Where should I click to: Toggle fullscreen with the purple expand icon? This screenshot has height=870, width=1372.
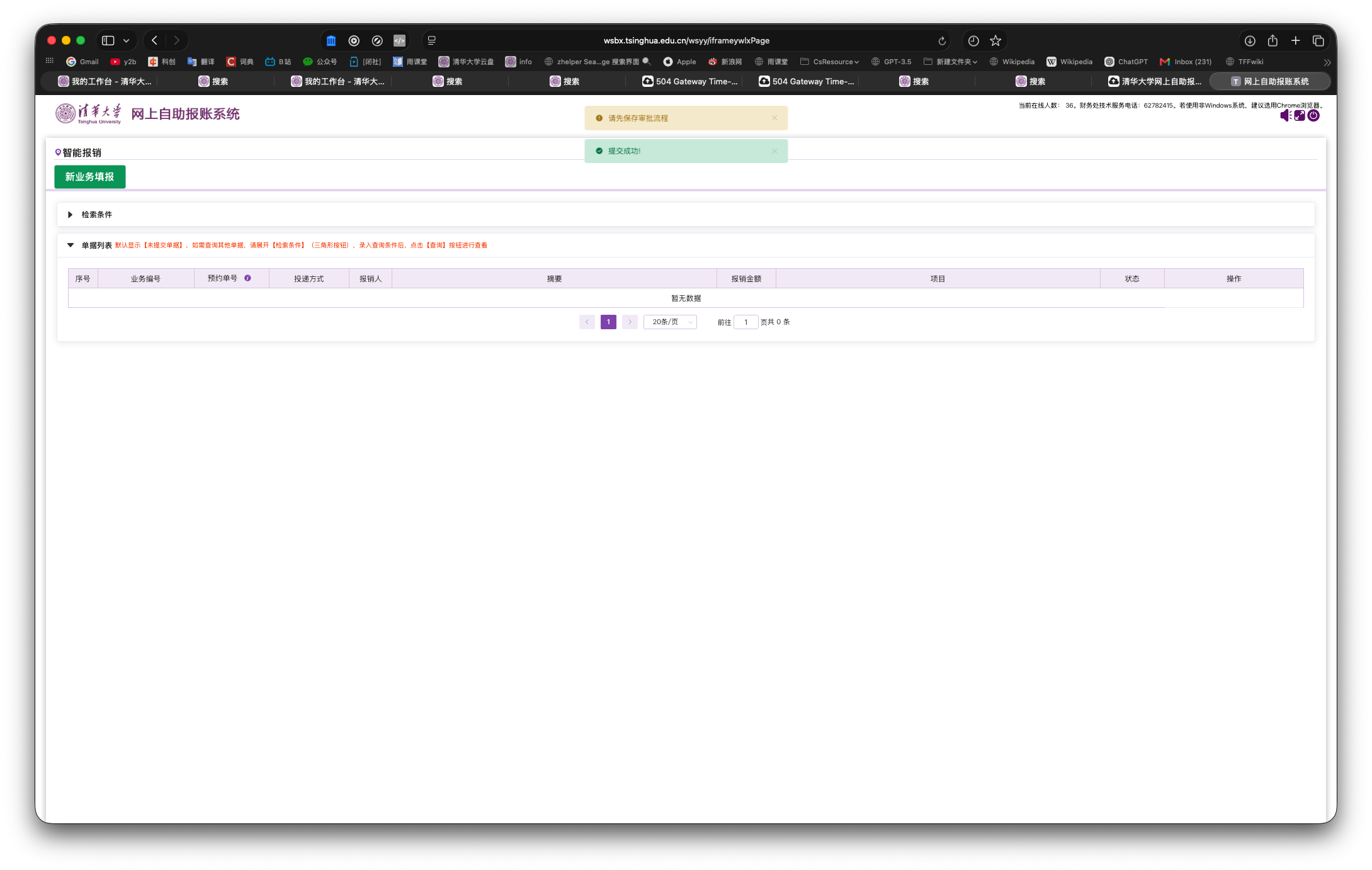pos(1300,115)
